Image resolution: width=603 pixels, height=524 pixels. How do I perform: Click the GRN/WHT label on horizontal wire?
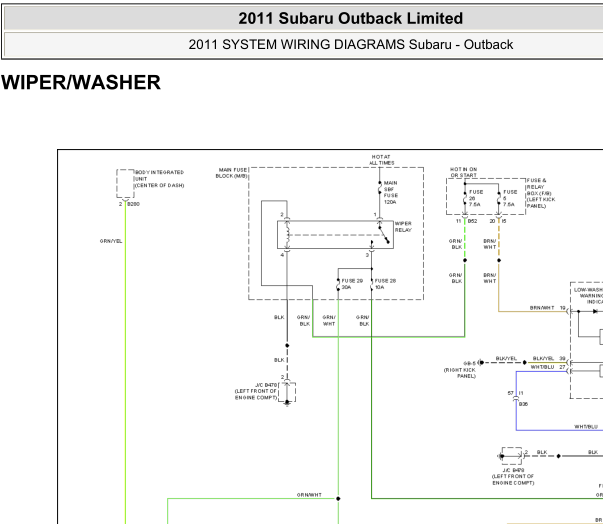[309, 495]
